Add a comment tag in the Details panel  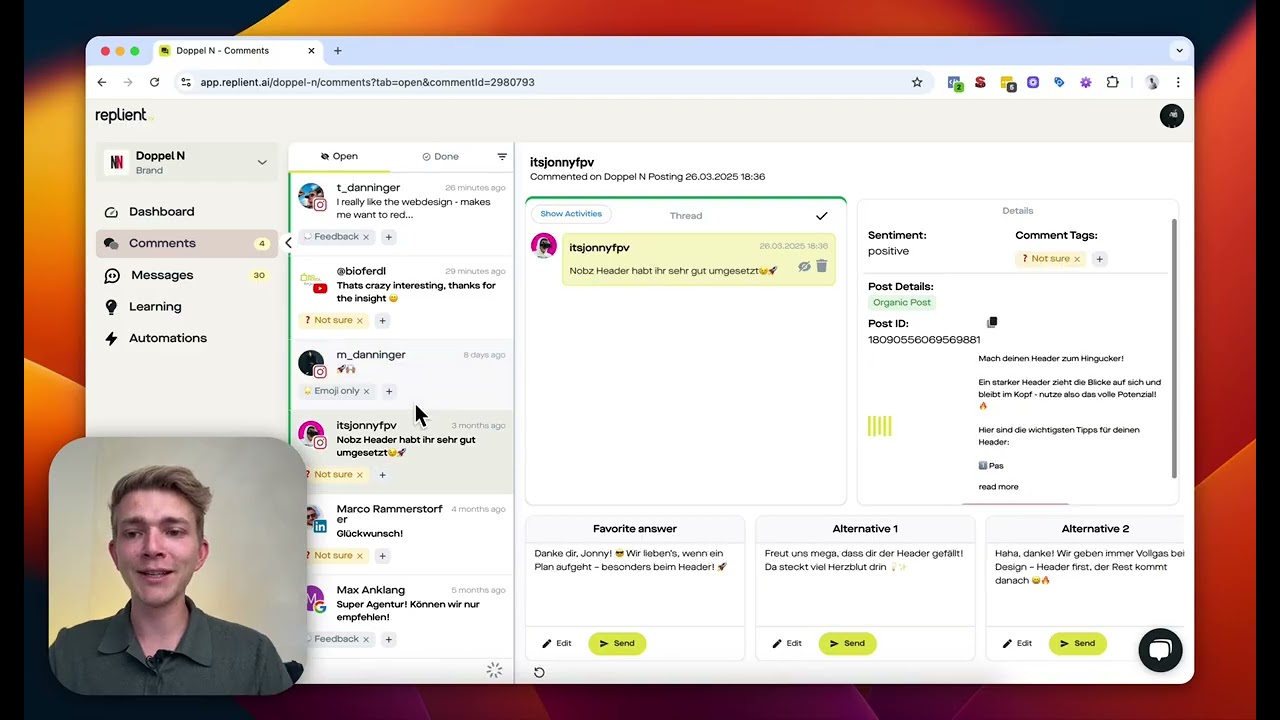pyautogui.click(x=1099, y=259)
